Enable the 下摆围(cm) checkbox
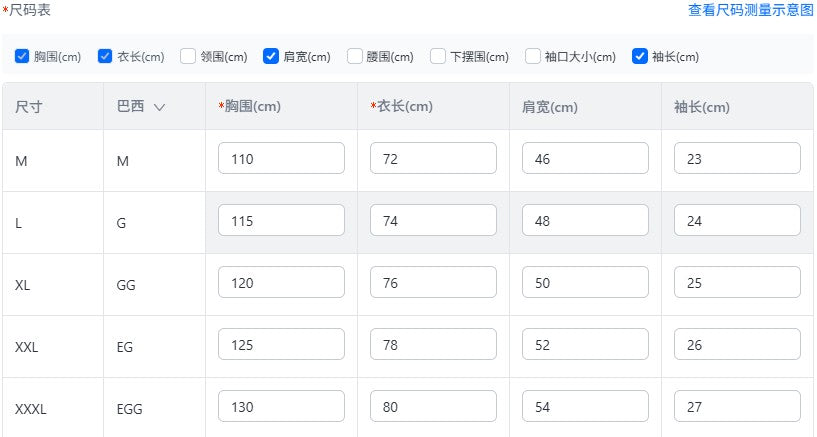Viewport: 817px width, 437px height. click(438, 57)
